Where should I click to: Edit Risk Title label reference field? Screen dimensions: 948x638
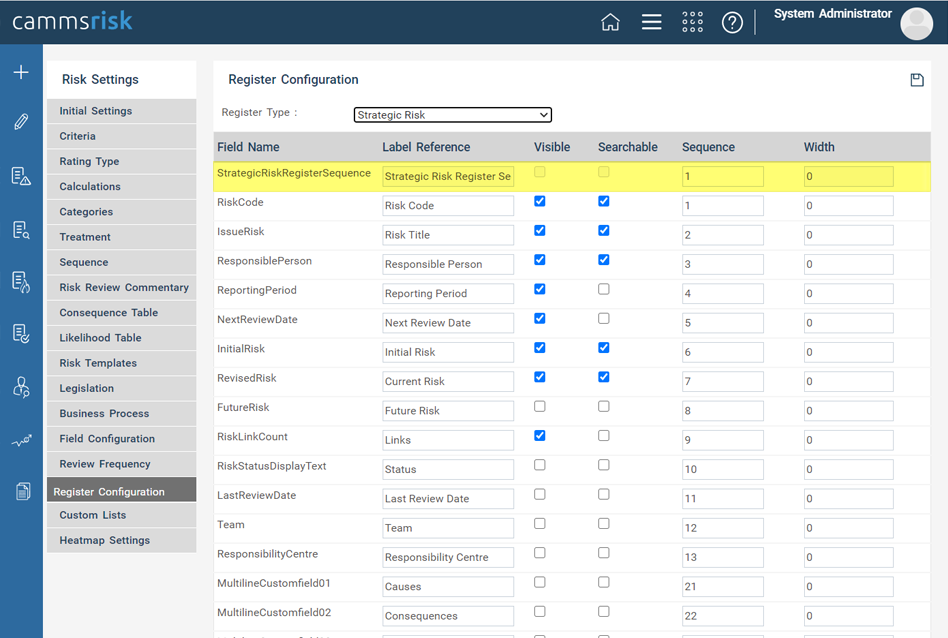coord(448,235)
